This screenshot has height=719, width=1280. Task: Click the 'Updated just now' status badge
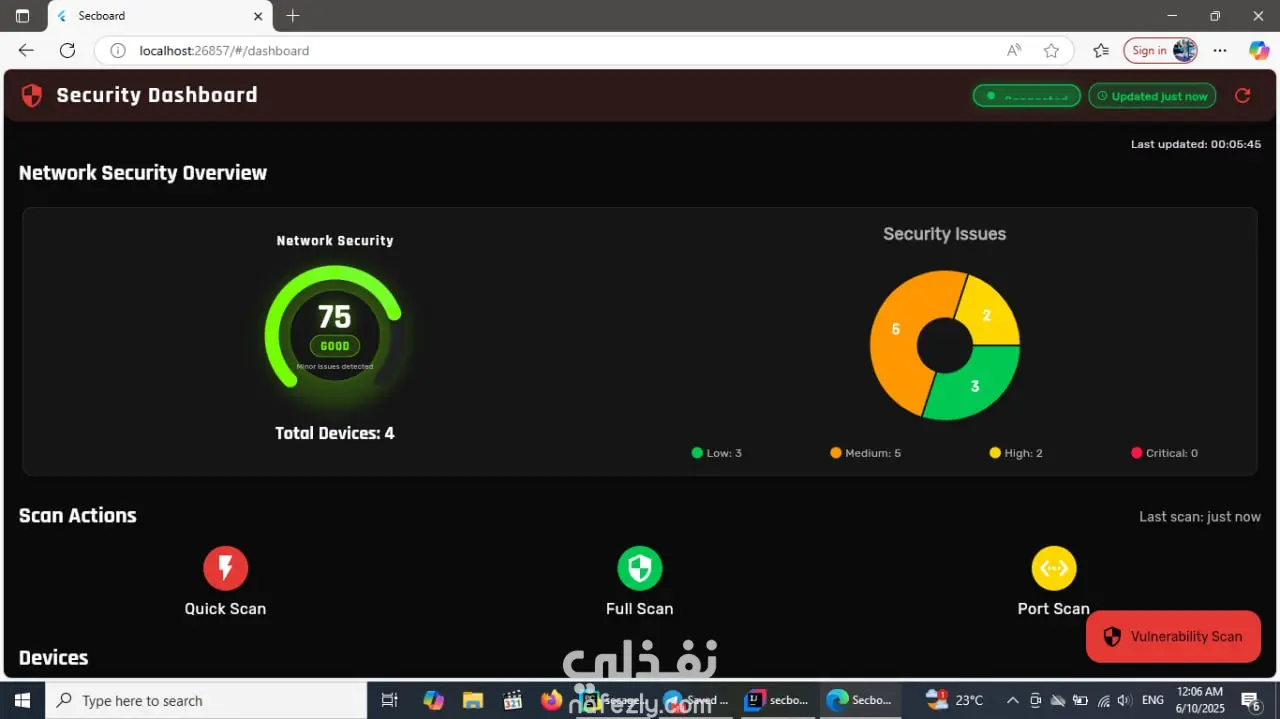1152,96
